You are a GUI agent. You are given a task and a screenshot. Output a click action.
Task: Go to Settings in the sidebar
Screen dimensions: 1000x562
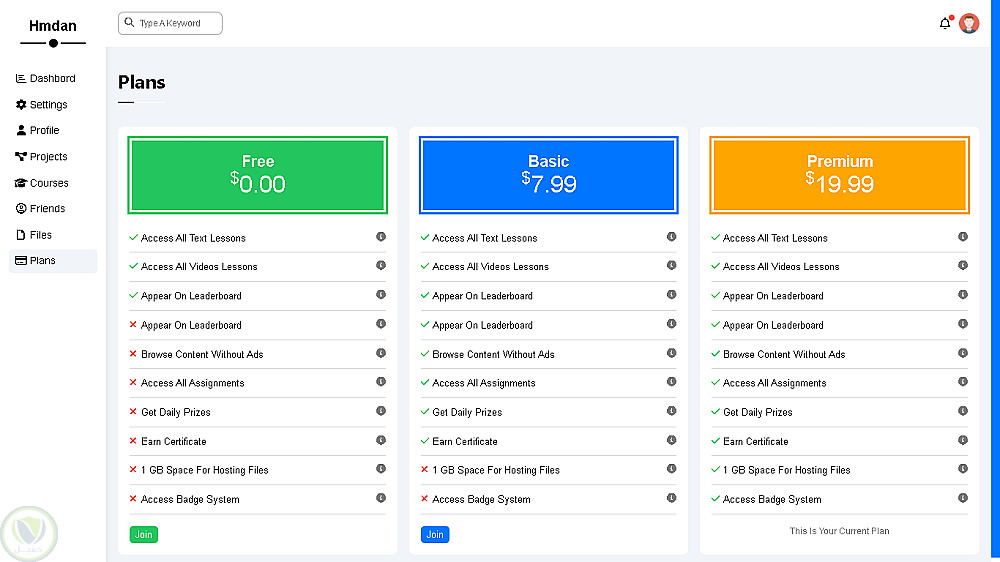point(48,104)
